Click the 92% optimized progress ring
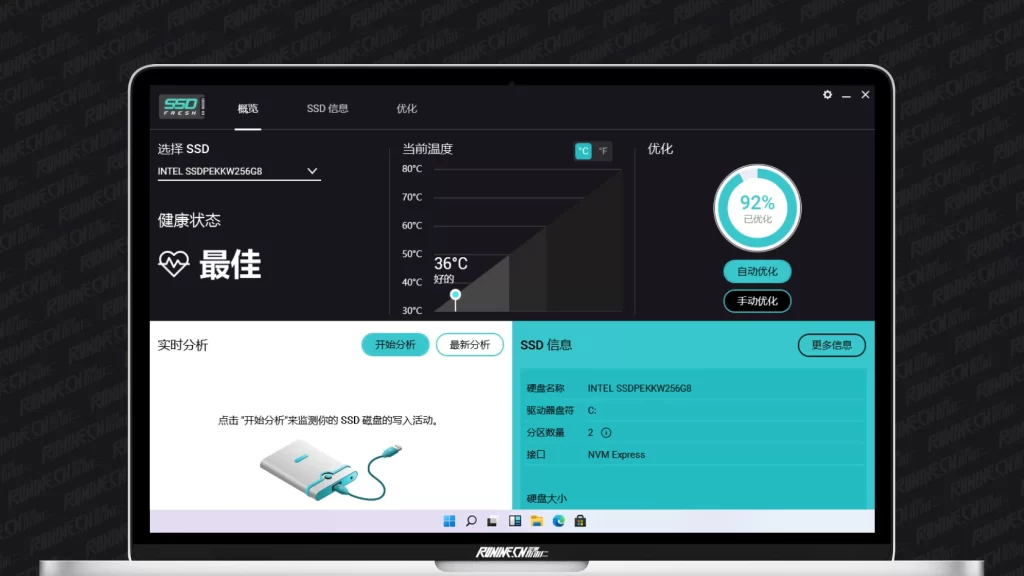 click(x=757, y=208)
